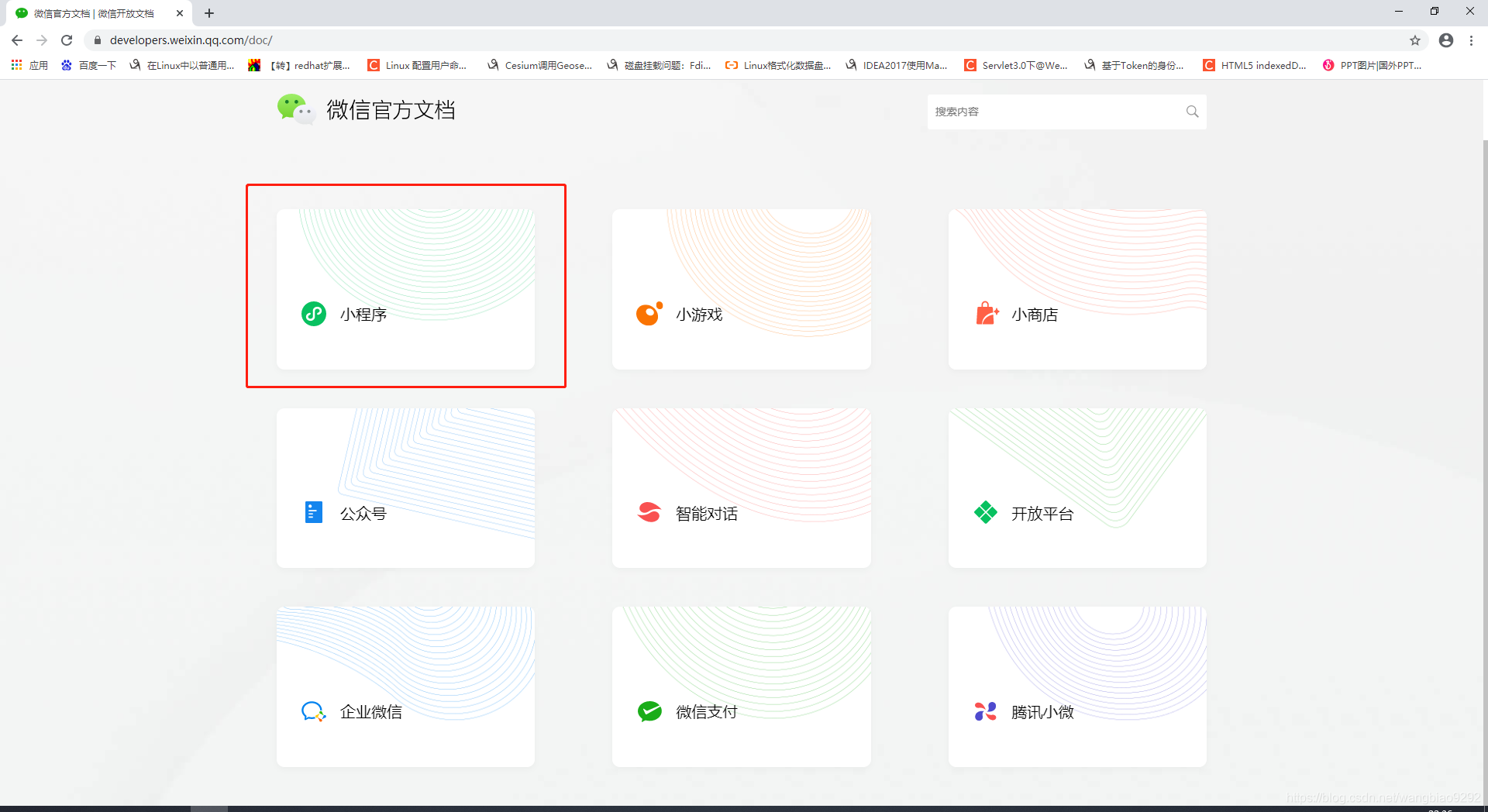Image resolution: width=1488 pixels, height=812 pixels.
Task: Click the WeChat logo in page header
Action: 296,109
